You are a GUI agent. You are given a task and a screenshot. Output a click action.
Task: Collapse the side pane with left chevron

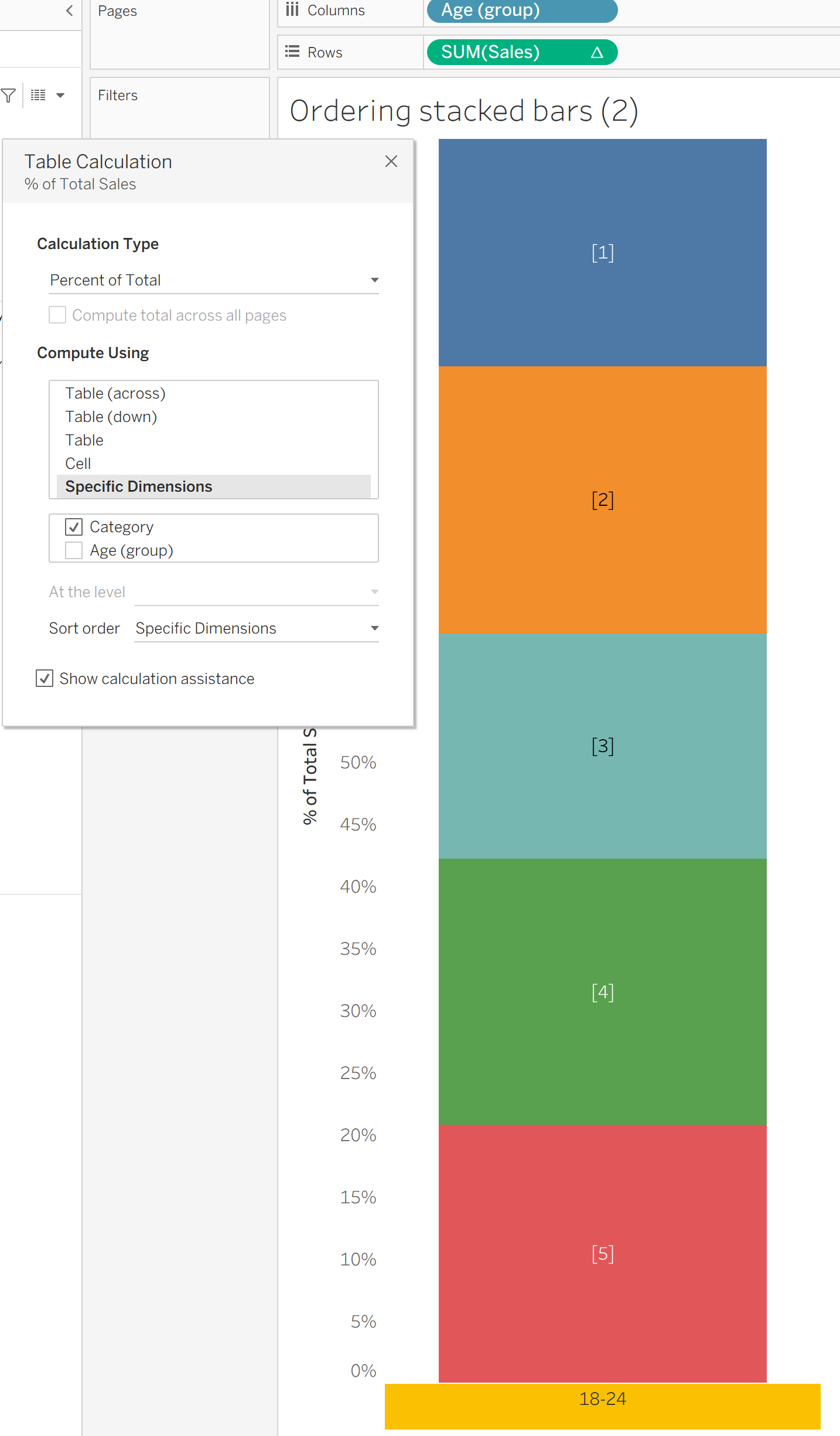pos(69,11)
